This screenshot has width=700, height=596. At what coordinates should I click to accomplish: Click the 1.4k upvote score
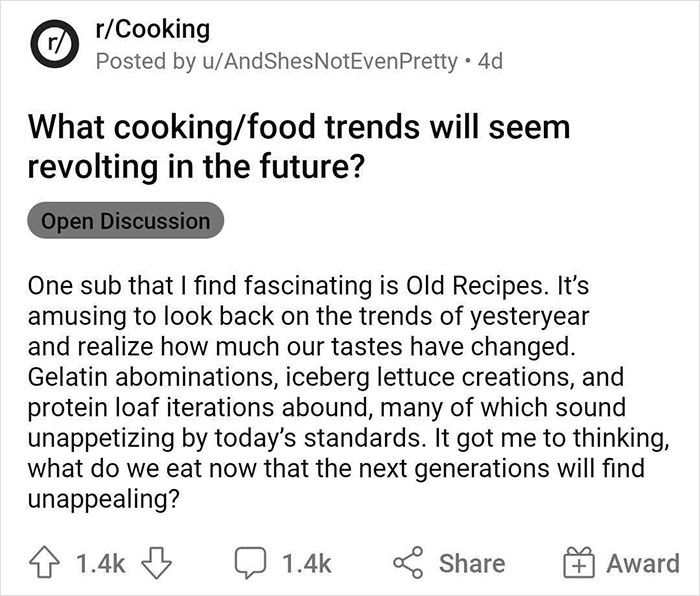100,563
